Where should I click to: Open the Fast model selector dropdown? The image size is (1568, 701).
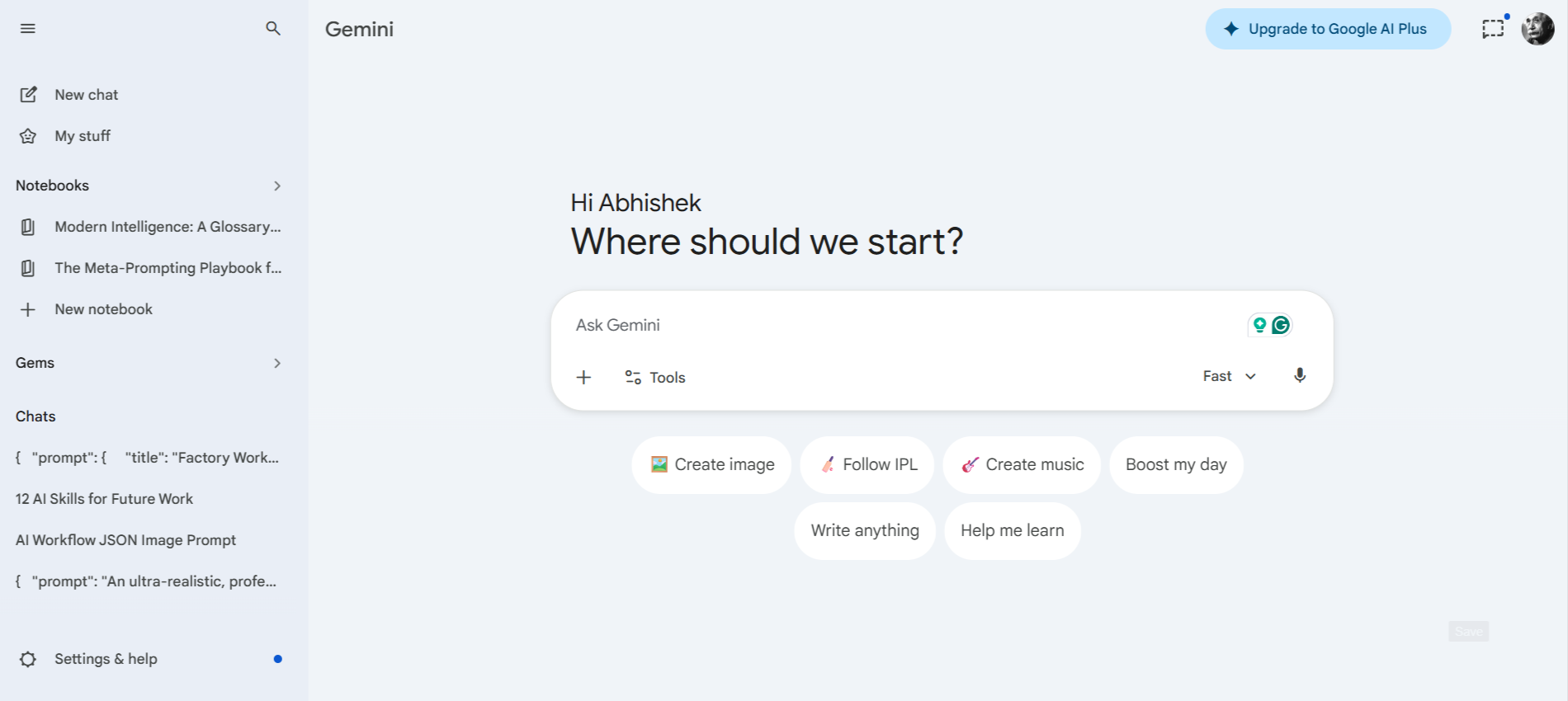[1229, 376]
